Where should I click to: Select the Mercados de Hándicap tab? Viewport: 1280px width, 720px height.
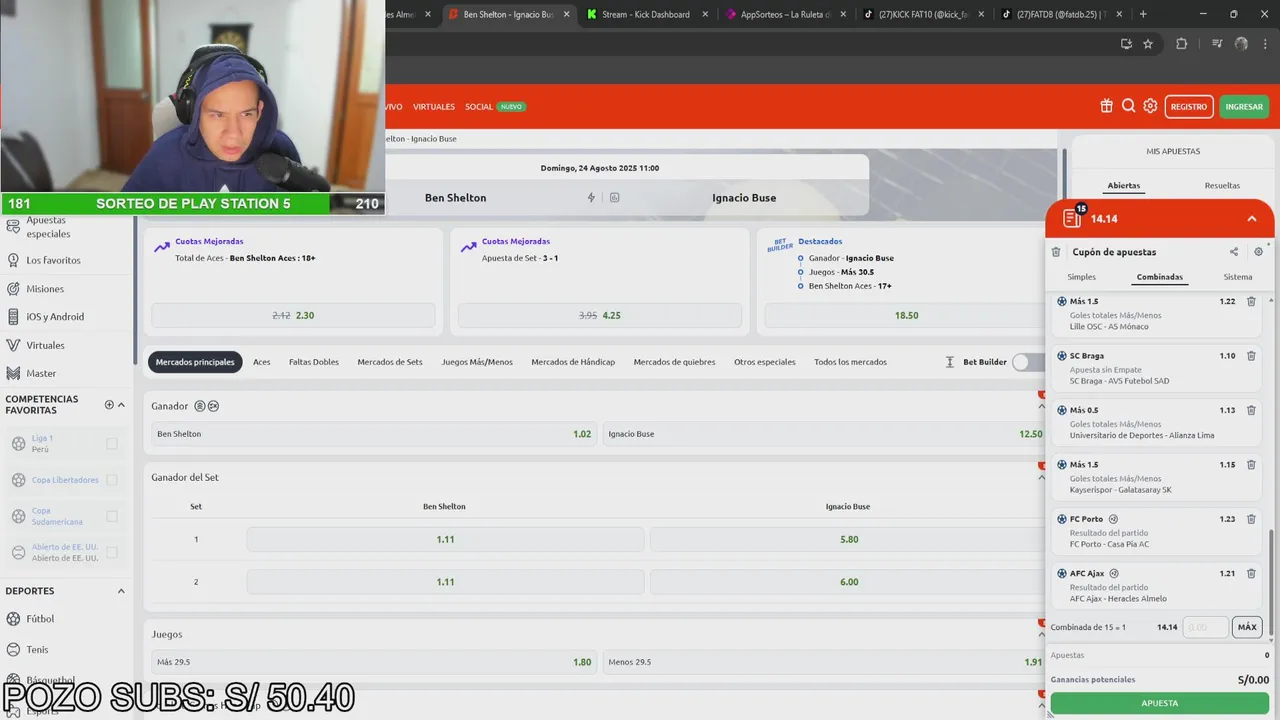click(573, 362)
